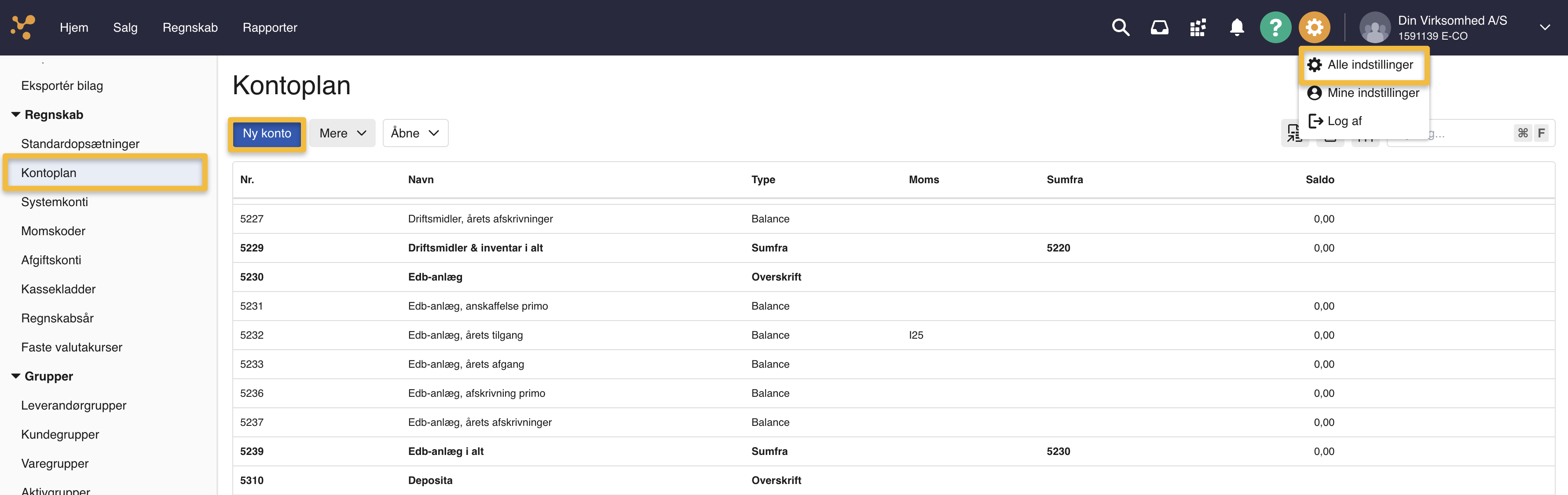Viewport: 1568px width, 495px height.
Task: Open Momskoder in the sidebar
Action: pos(53,231)
